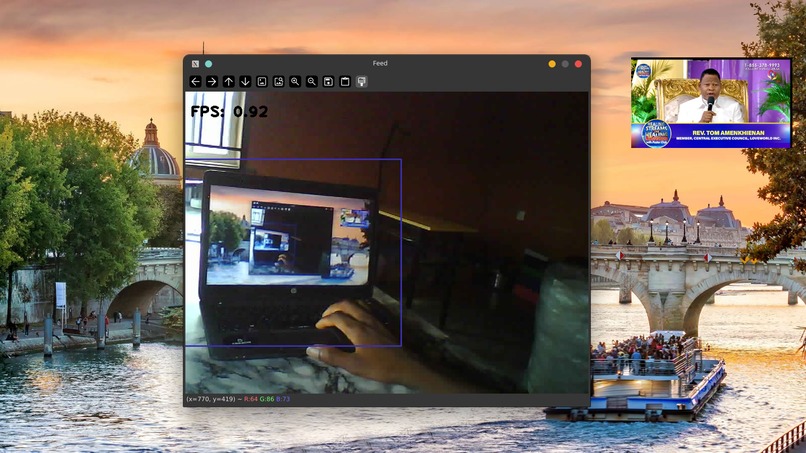Minimize the Feed window with the yellow button
The height and width of the screenshot is (453, 806).
point(552,64)
